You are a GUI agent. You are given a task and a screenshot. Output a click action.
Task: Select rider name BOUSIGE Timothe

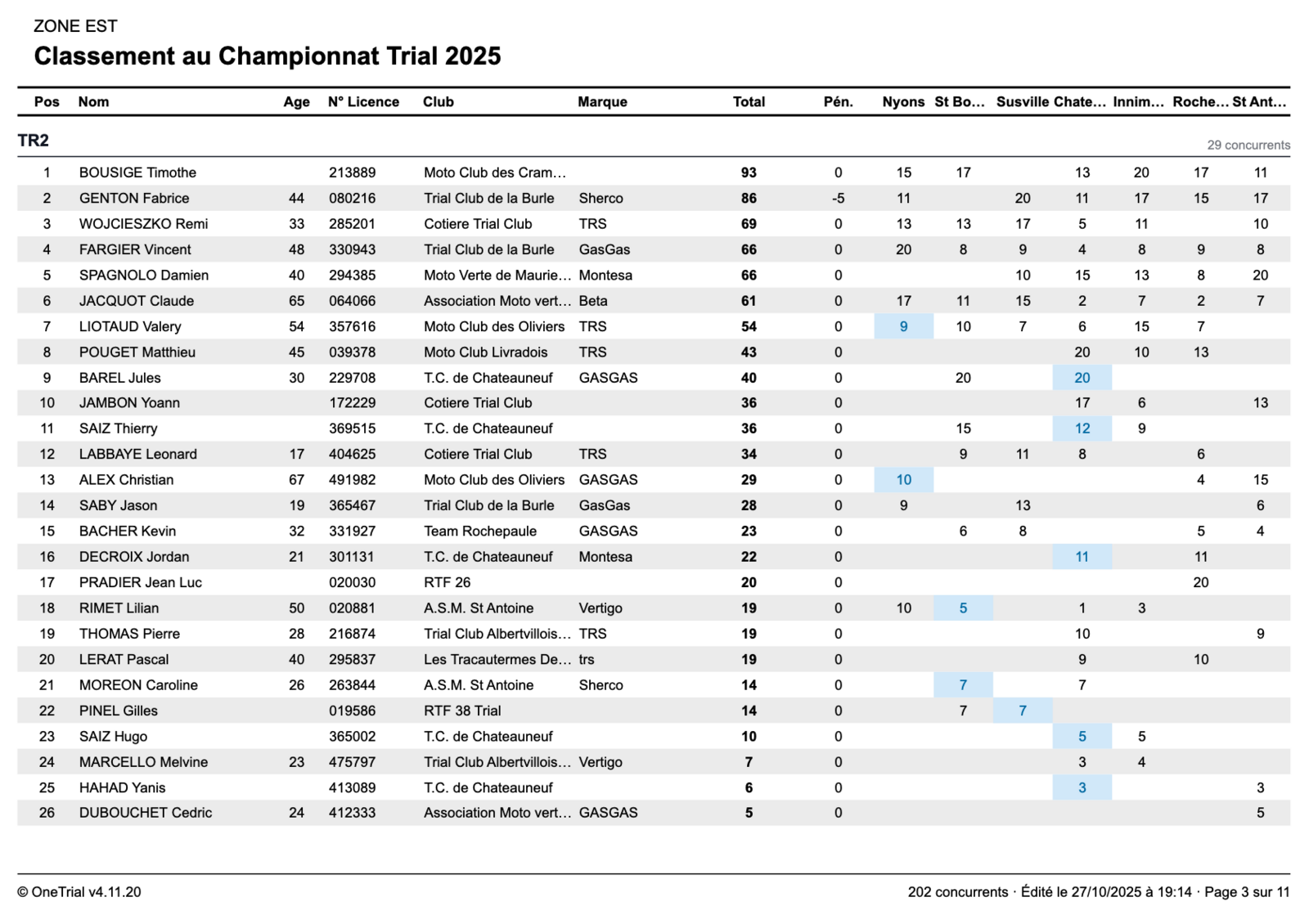[x=137, y=173]
